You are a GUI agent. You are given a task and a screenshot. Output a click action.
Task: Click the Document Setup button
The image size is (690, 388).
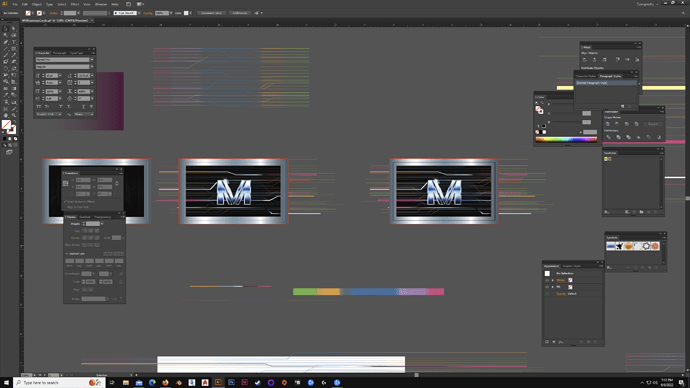[x=211, y=13]
